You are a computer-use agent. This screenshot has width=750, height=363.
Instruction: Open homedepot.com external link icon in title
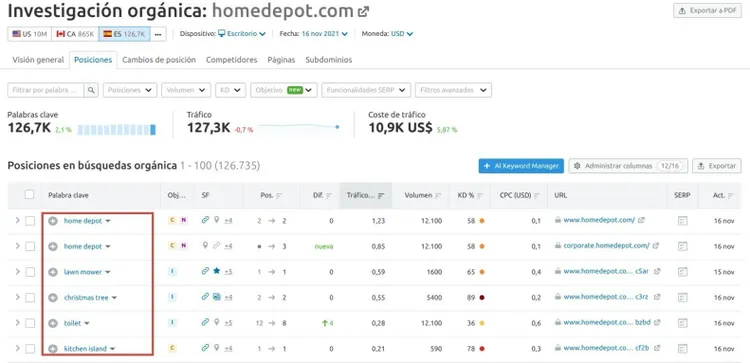[364, 11]
